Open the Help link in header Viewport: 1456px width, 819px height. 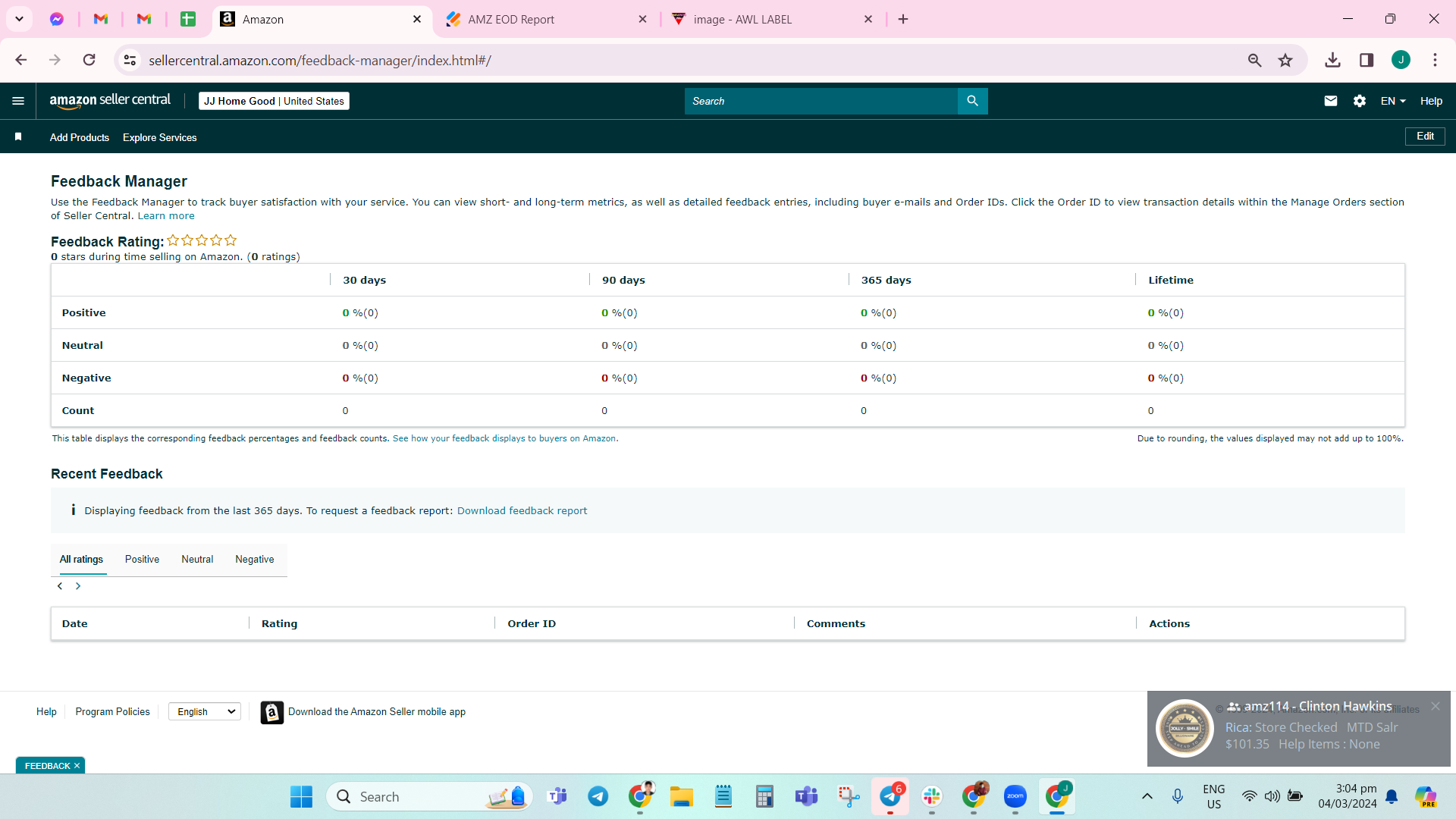[1431, 101]
